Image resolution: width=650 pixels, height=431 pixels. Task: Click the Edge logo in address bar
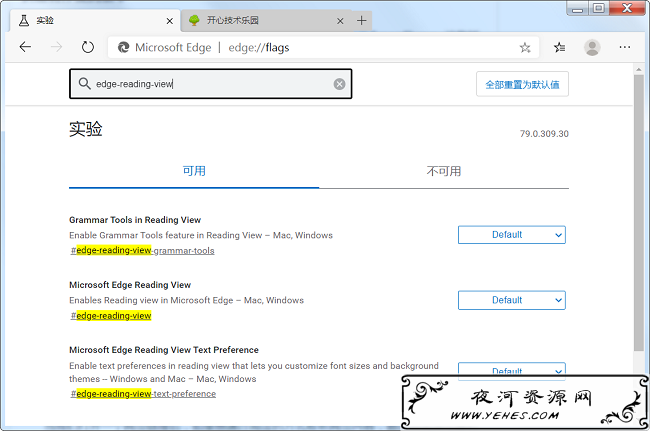(x=123, y=48)
